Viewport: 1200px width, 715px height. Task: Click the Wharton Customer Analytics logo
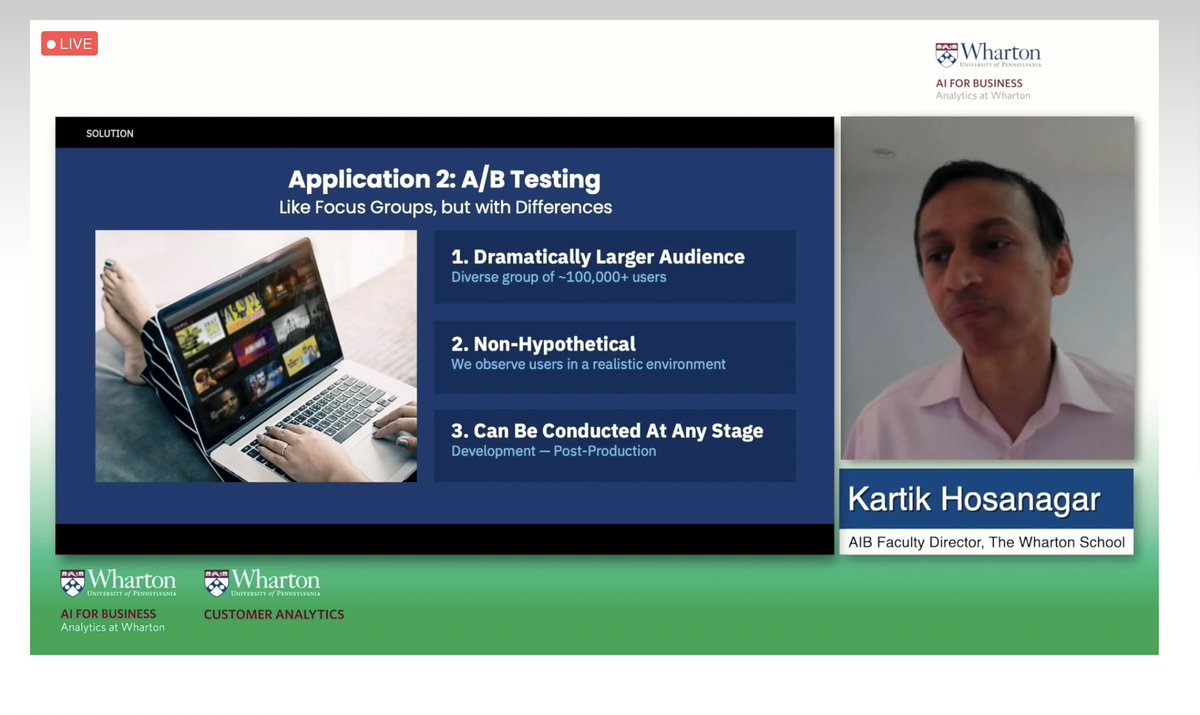[273, 595]
